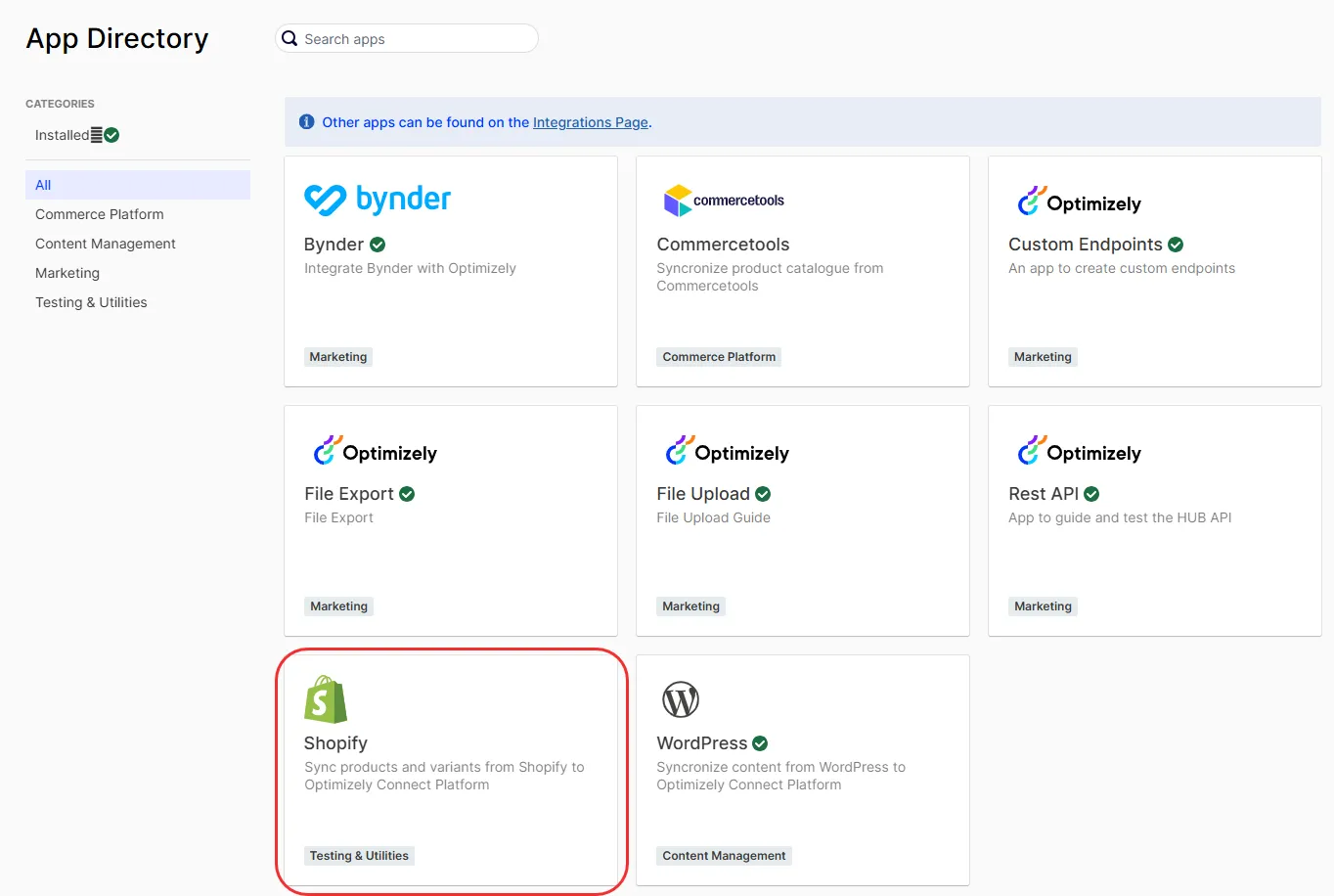This screenshot has width=1334, height=896.
Task: Open the Bynder app title
Action: pos(333,245)
